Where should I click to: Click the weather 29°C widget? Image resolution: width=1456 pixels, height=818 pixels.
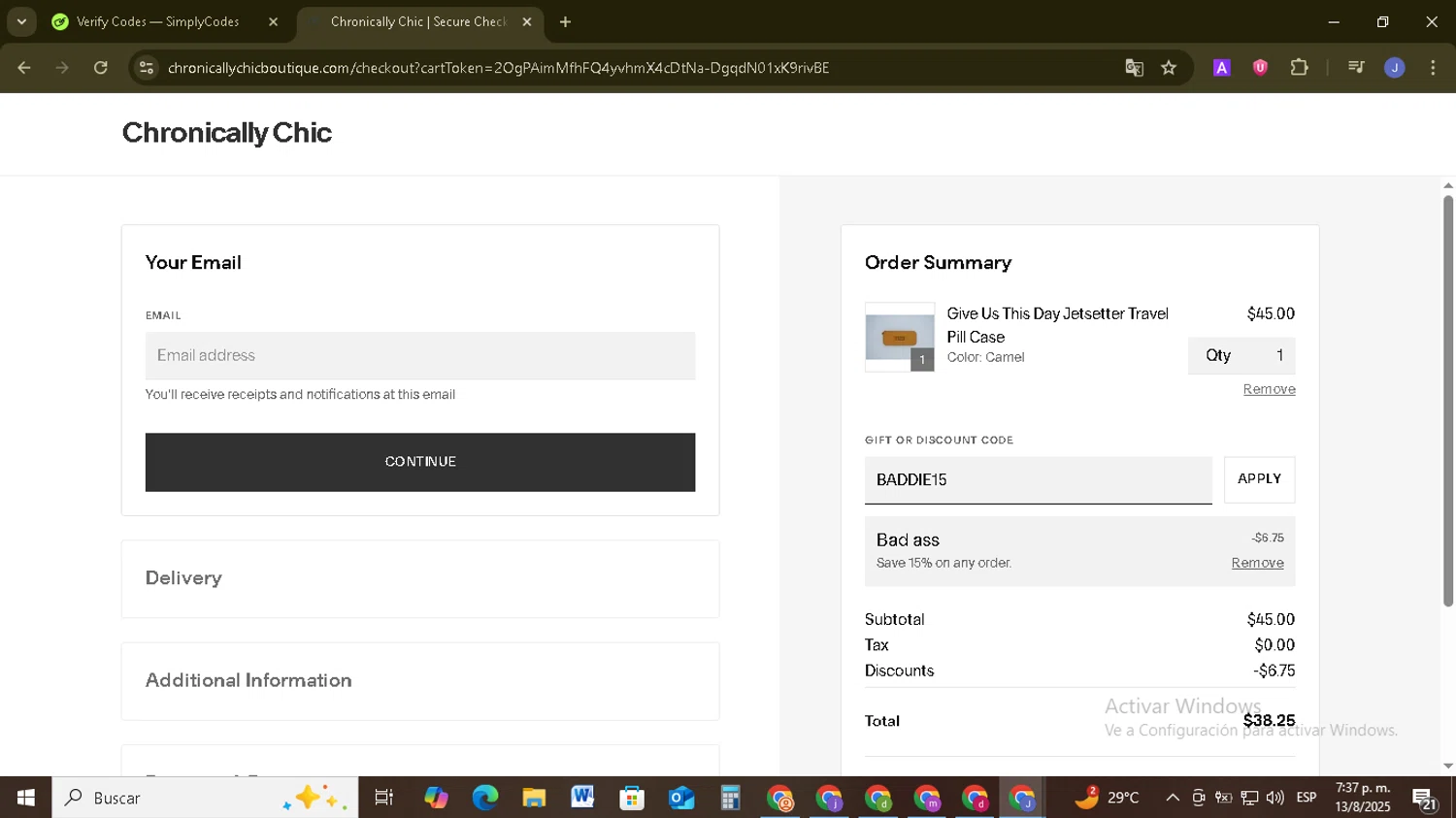point(1107,798)
